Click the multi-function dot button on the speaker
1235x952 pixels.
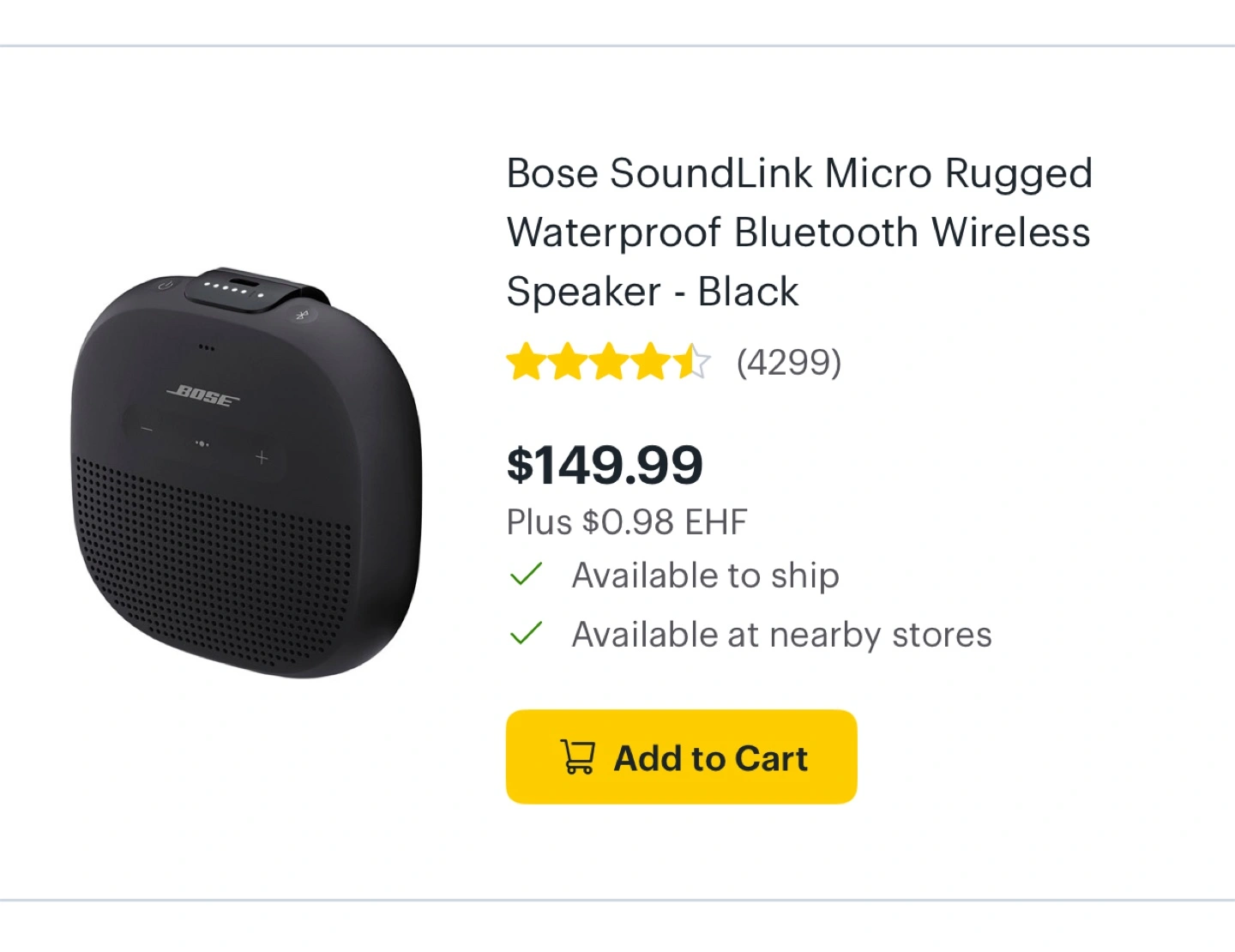tap(202, 443)
